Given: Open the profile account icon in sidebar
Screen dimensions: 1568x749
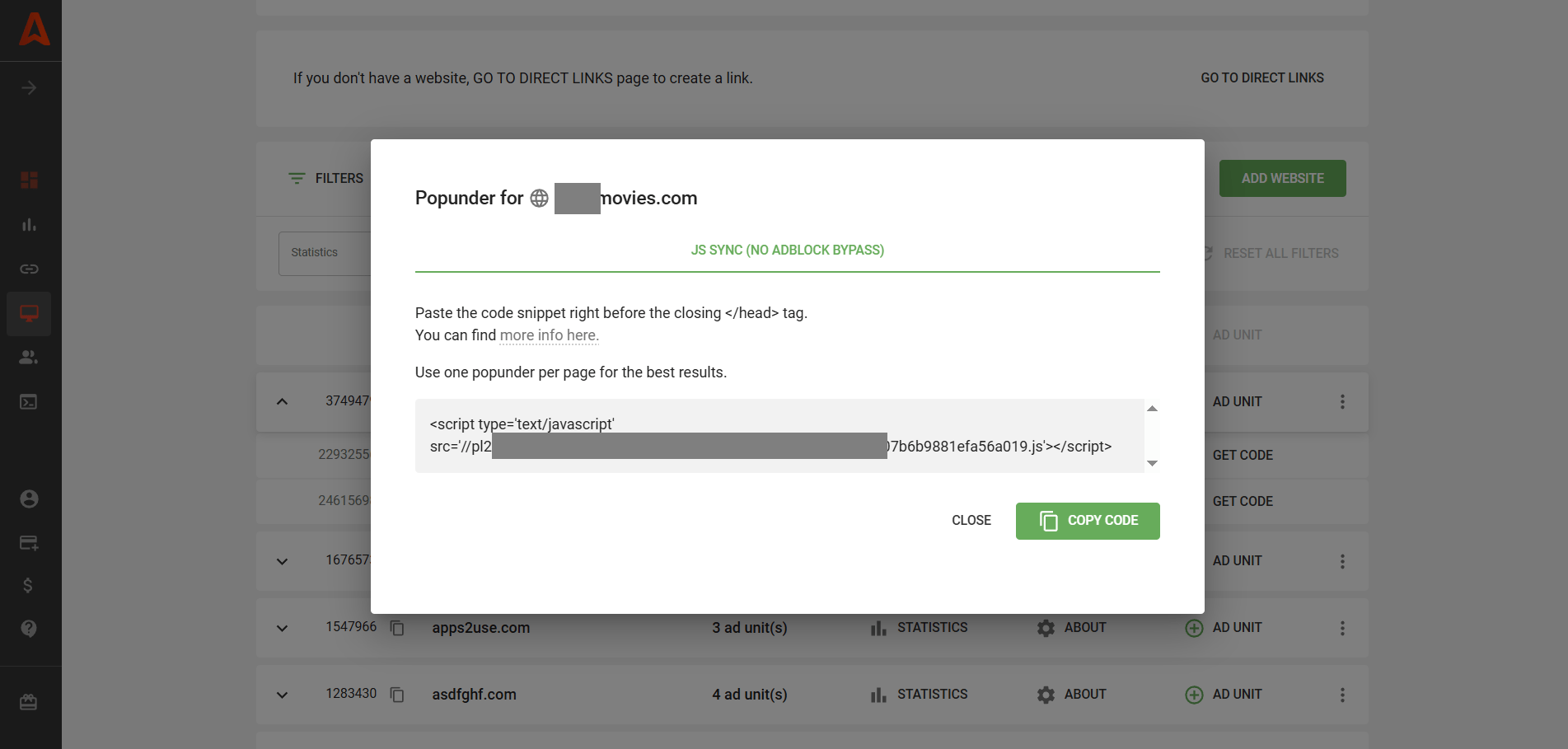Looking at the screenshot, I should [29, 499].
